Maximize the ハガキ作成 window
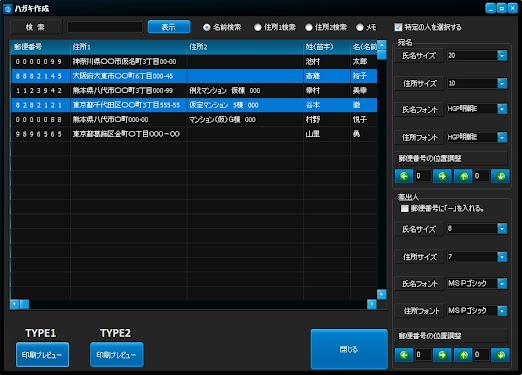 coord(501,8)
